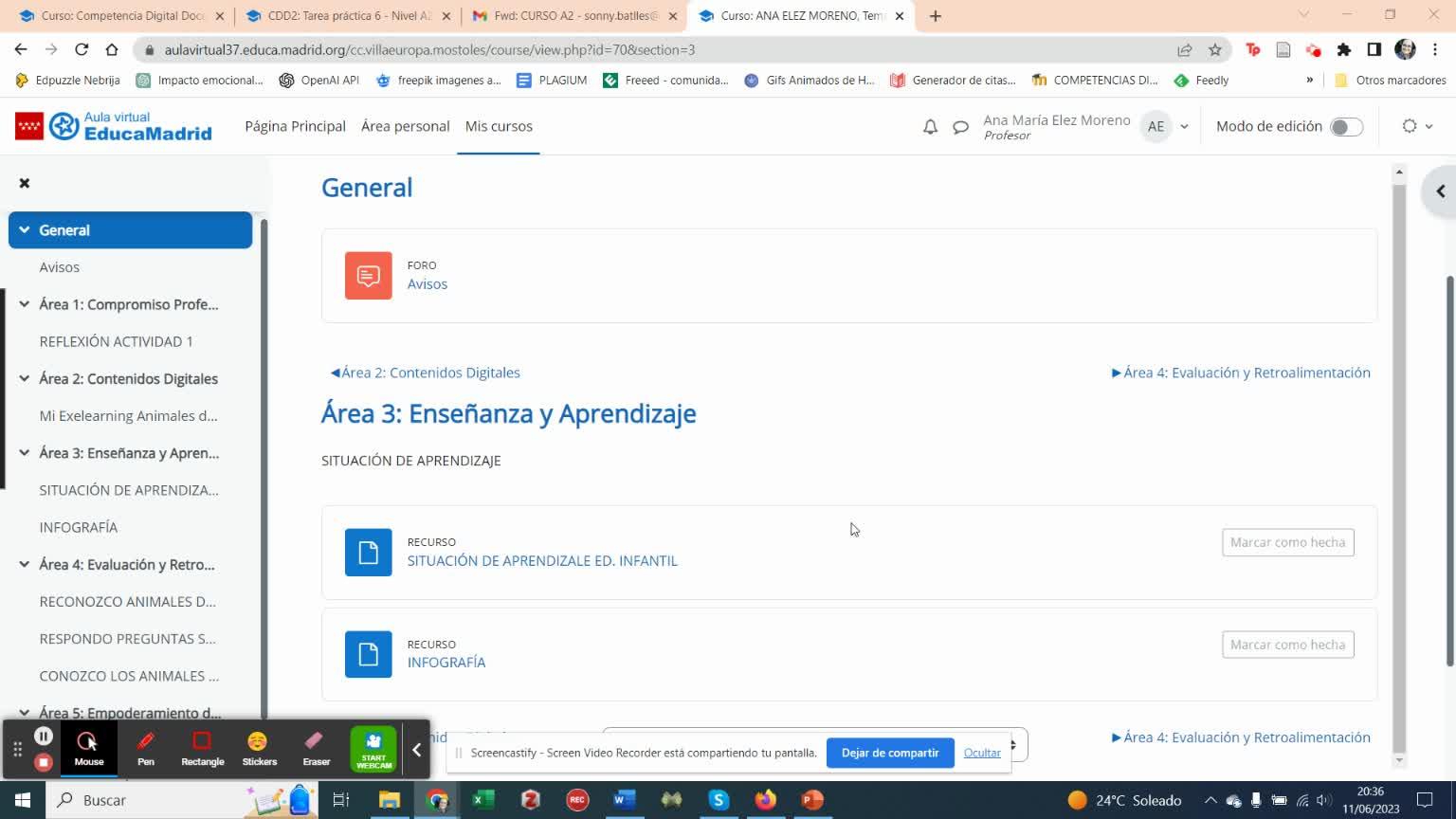This screenshot has width=1456, height=819.
Task: Open the Chrome extensions puzzle icon
Action: click(x=1343, y=50)
